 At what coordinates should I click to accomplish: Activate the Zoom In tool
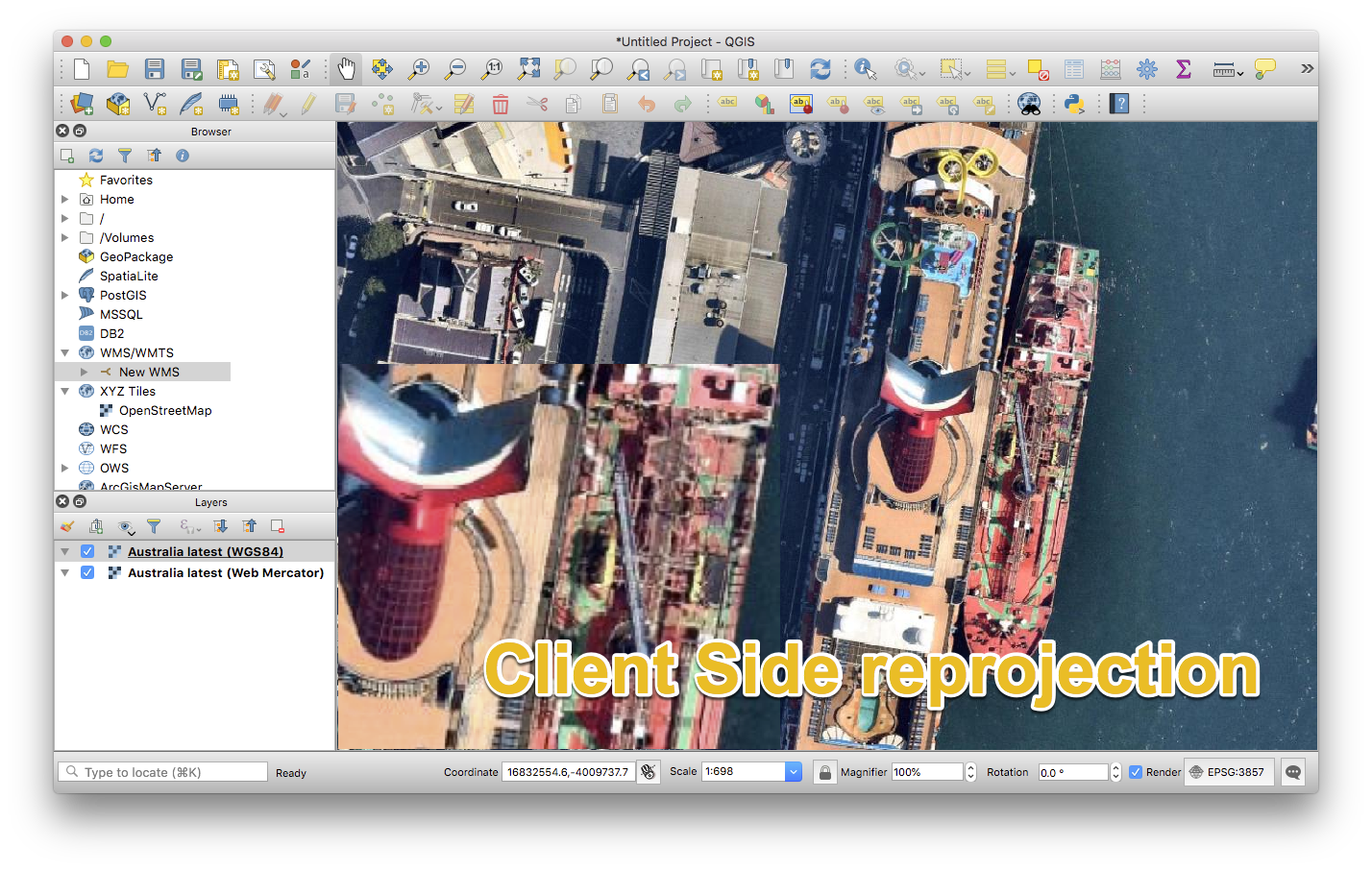pos(418,69)
